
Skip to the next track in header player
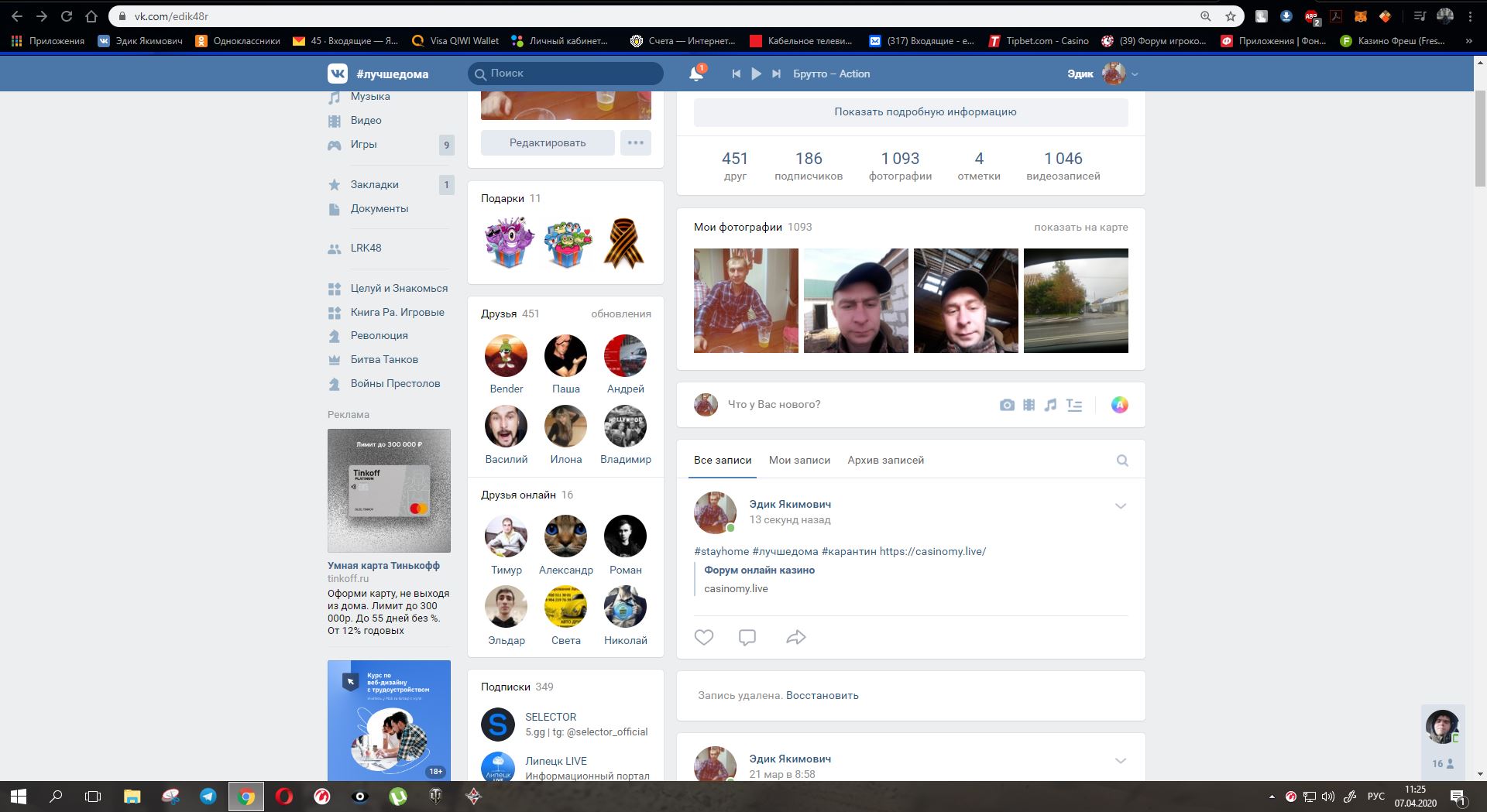click(x=776, y=74)
